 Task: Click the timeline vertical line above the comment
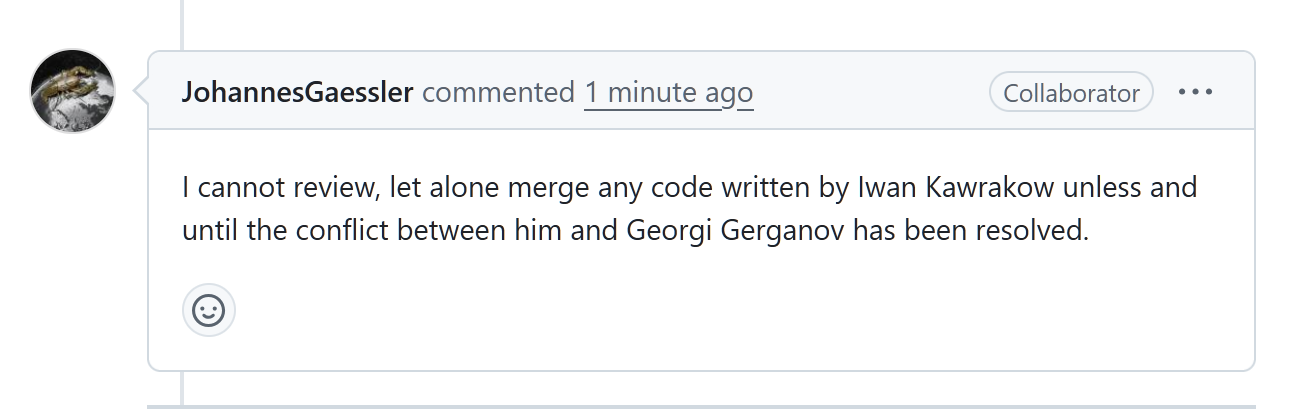(x=182, y=24)
